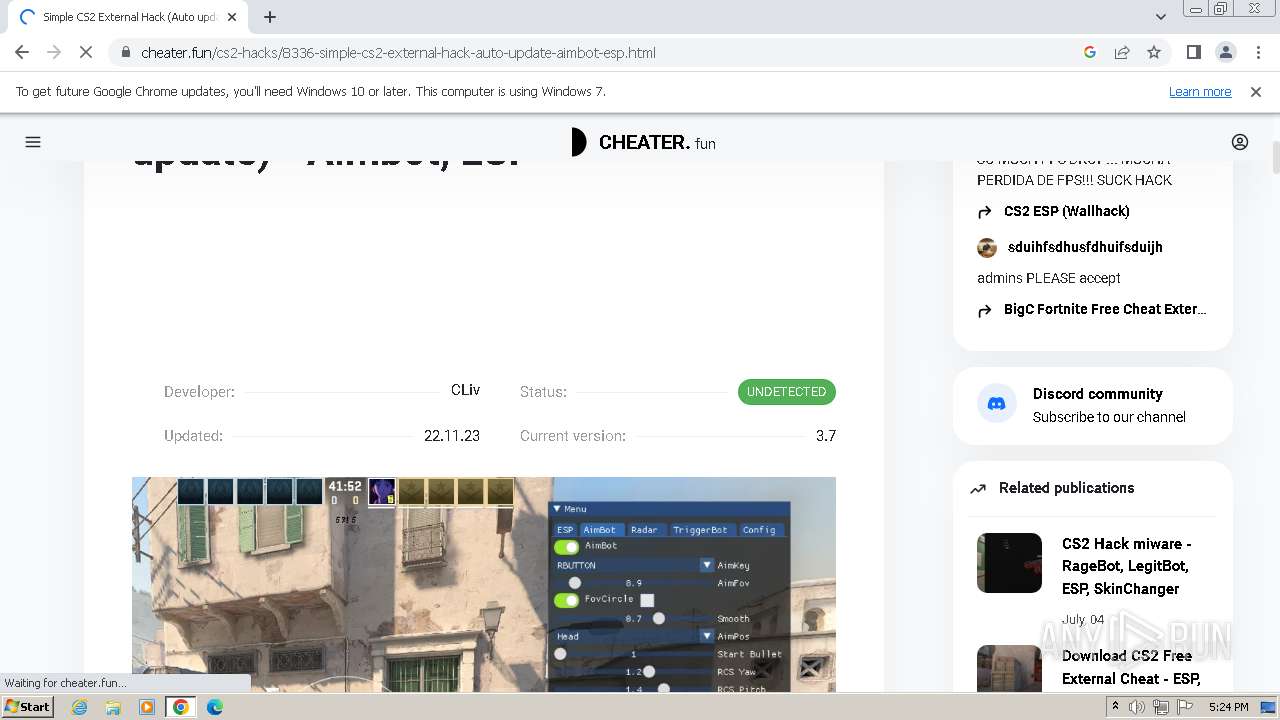Image resolution: width=1280 pixels, height=720 pixels.
Task: Open BigC Fortnite Free Cheat comment link
Action: 1105,309
